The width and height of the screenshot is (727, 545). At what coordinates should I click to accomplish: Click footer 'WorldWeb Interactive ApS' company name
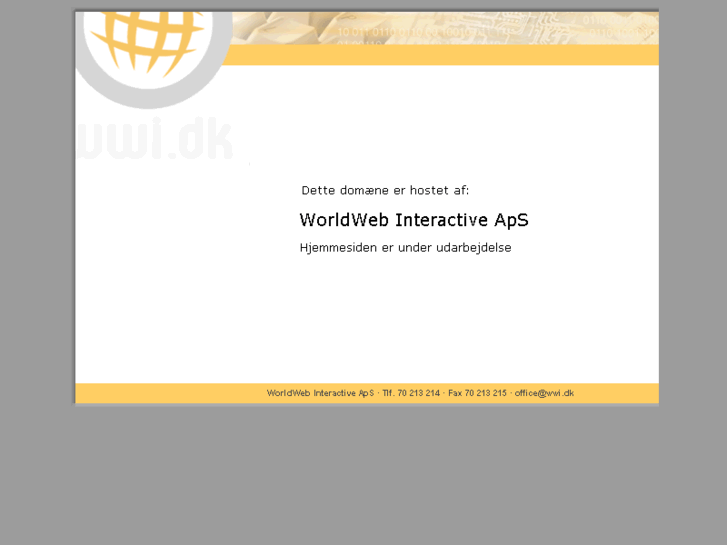click(320, 393)
